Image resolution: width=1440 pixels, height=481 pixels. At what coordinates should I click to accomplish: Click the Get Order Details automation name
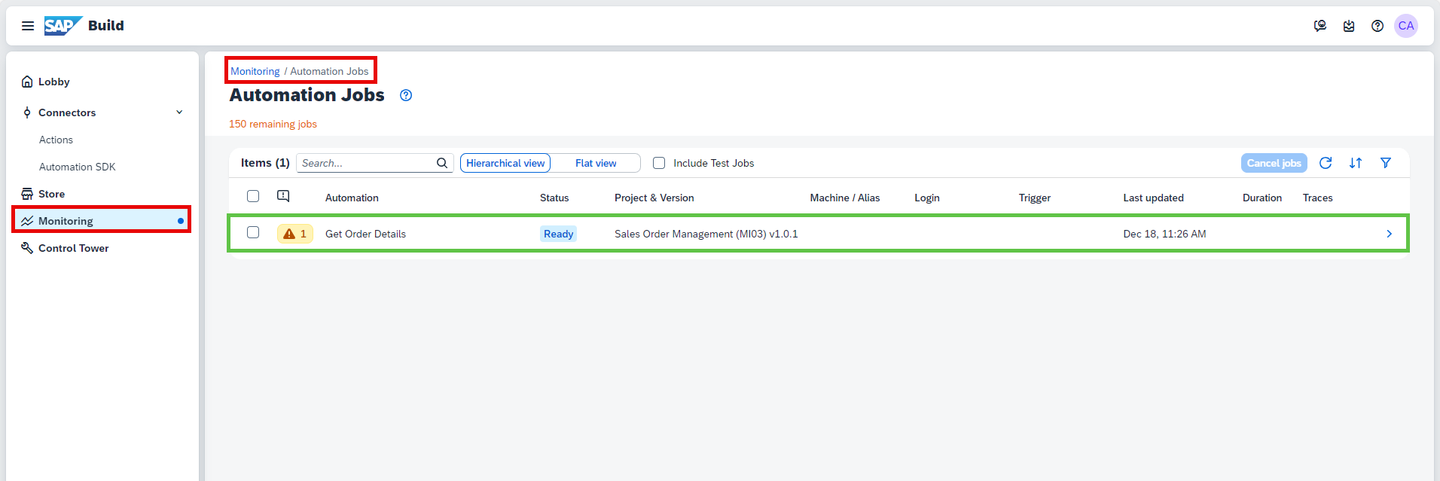tap(366, 234)
